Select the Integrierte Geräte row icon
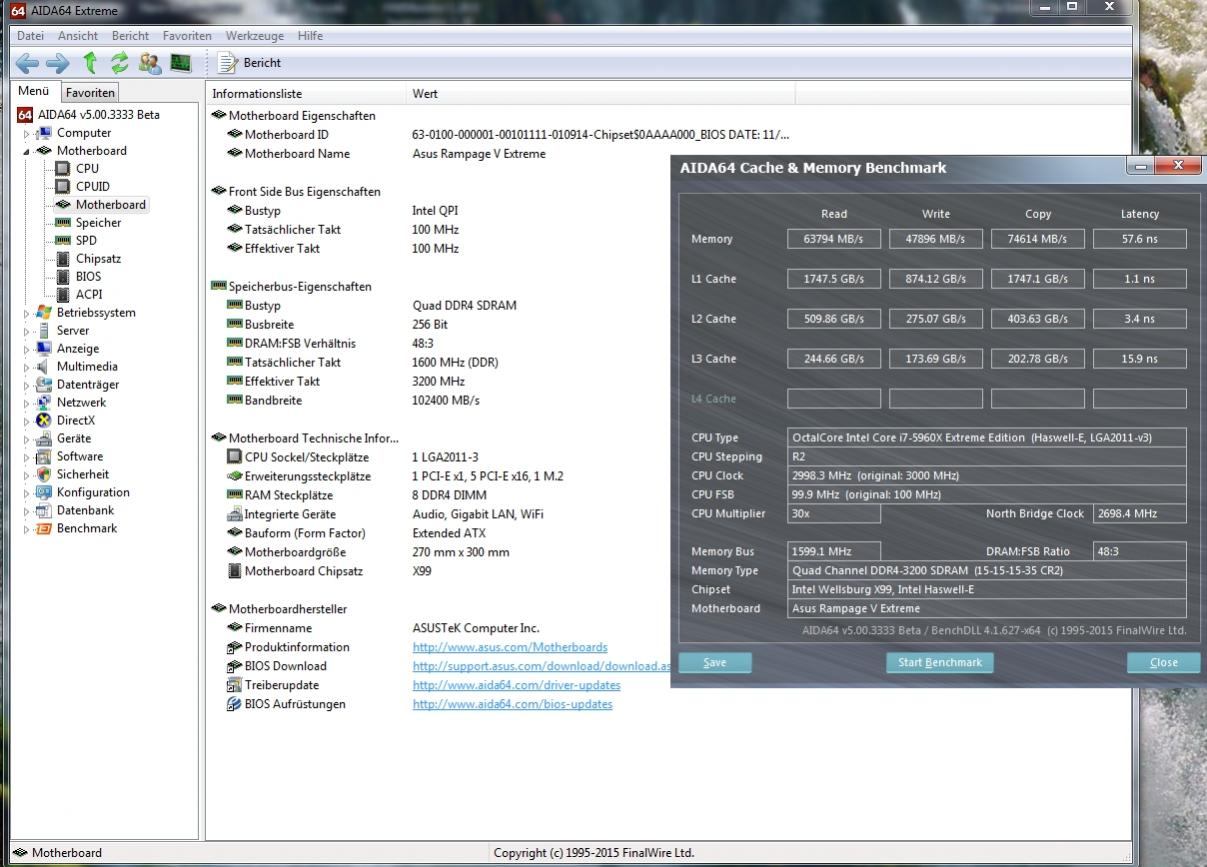Image resolution: width=1207 pixels, height=867 pixels. [235, 514]
